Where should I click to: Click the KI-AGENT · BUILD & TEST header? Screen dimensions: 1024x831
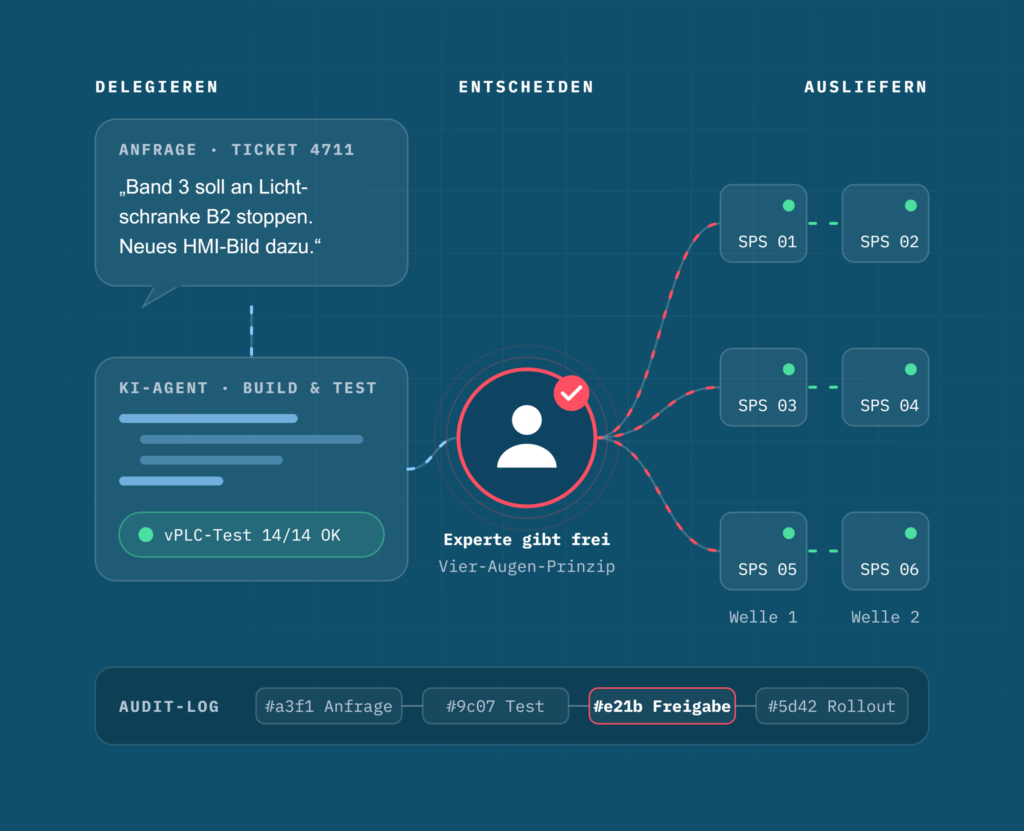click(248, 388)
